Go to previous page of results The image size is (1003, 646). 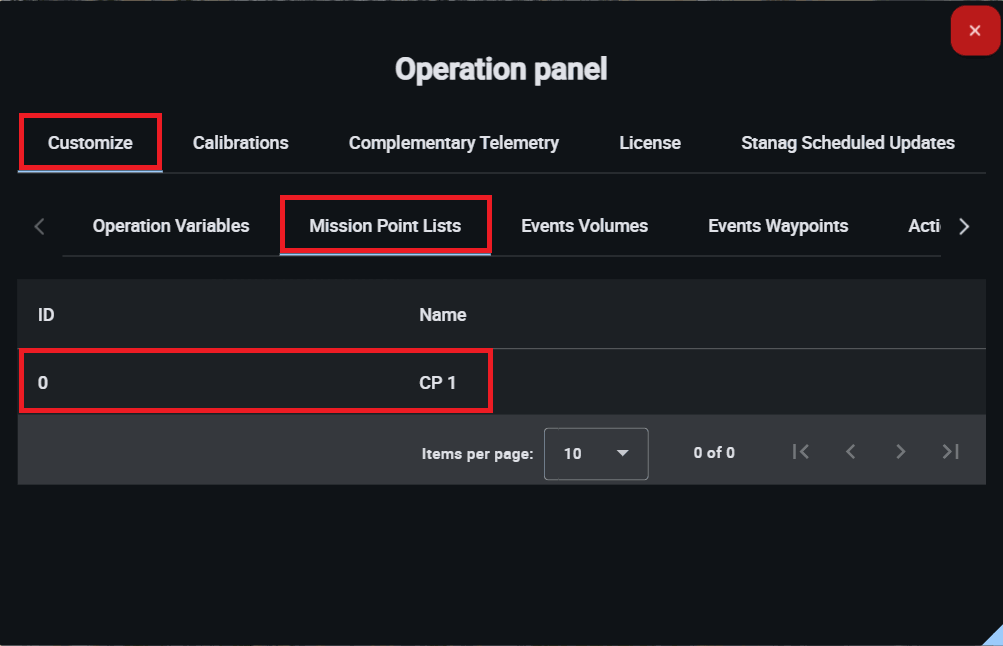(851, 452)
